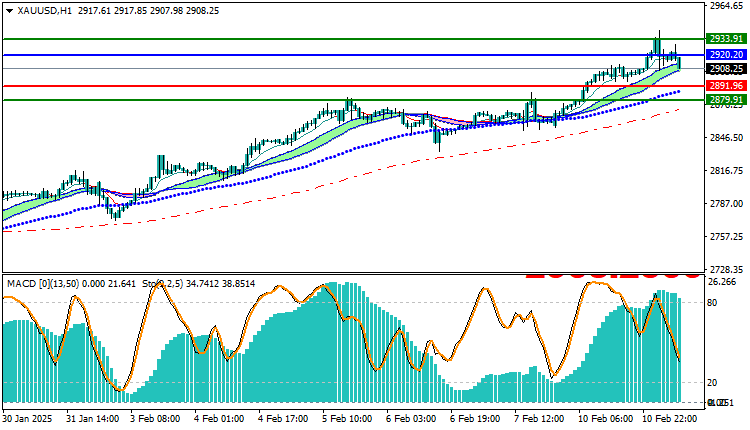The width and height of the screenshot is (750, 430).
Task: Select the 10 Feb 06:00 time label
Action: coord(605,419)
